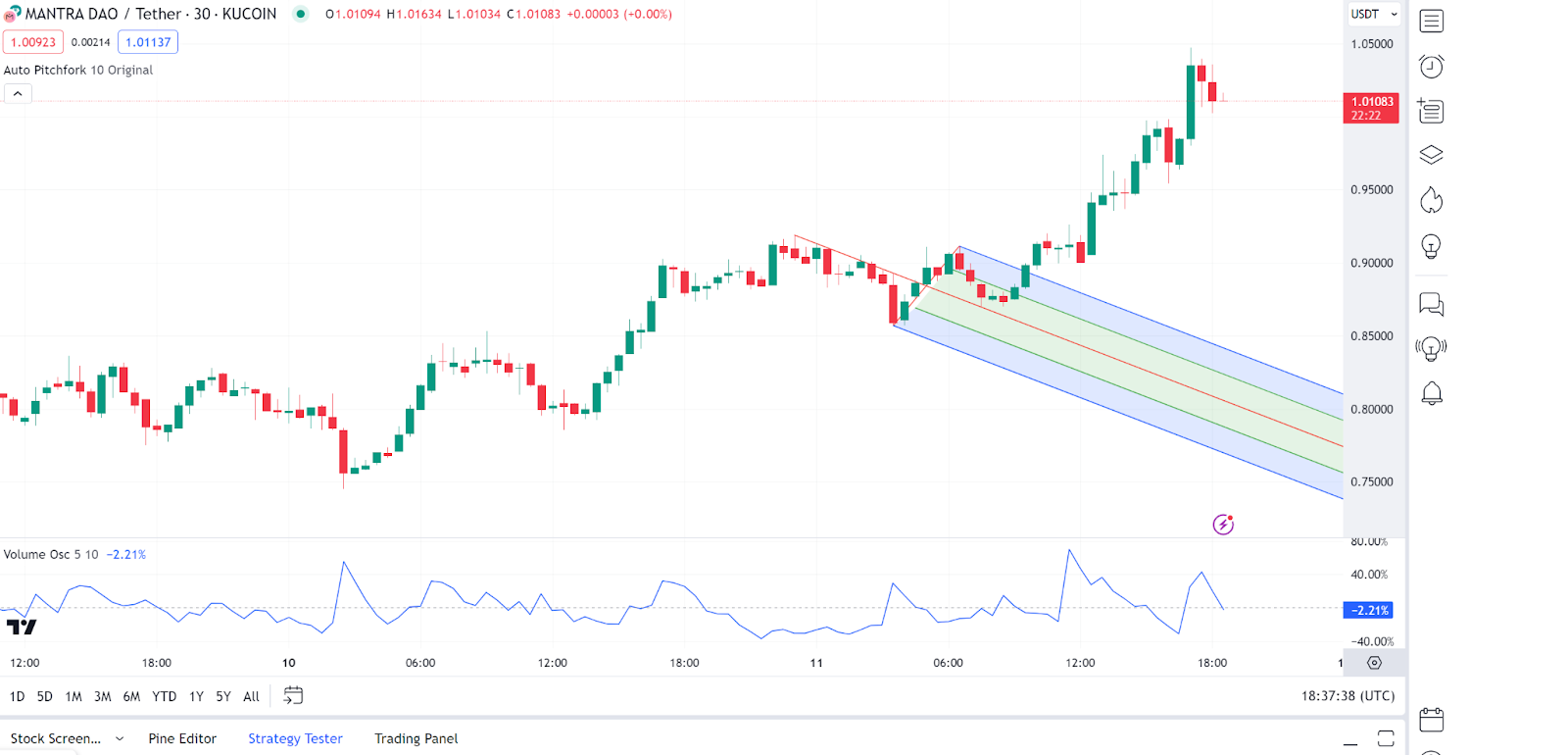The image size is (1568, 755).
Task: Click the red sell price 1.00923 button
Action: pyautogui.click(x=33, y=42)
